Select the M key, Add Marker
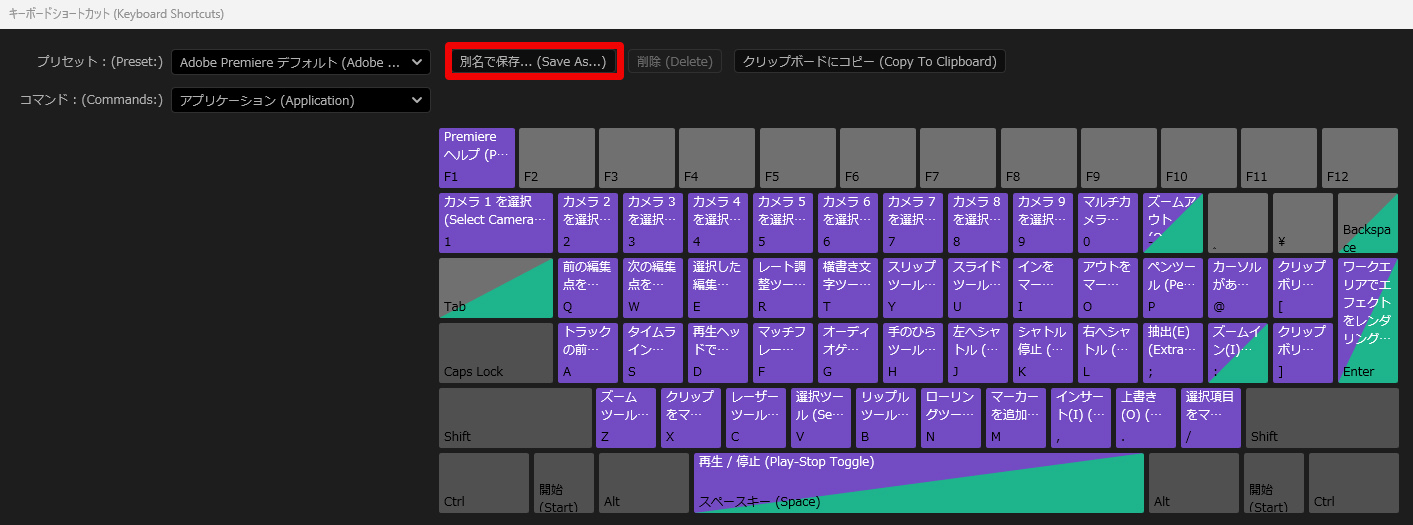 point(1016,418)
